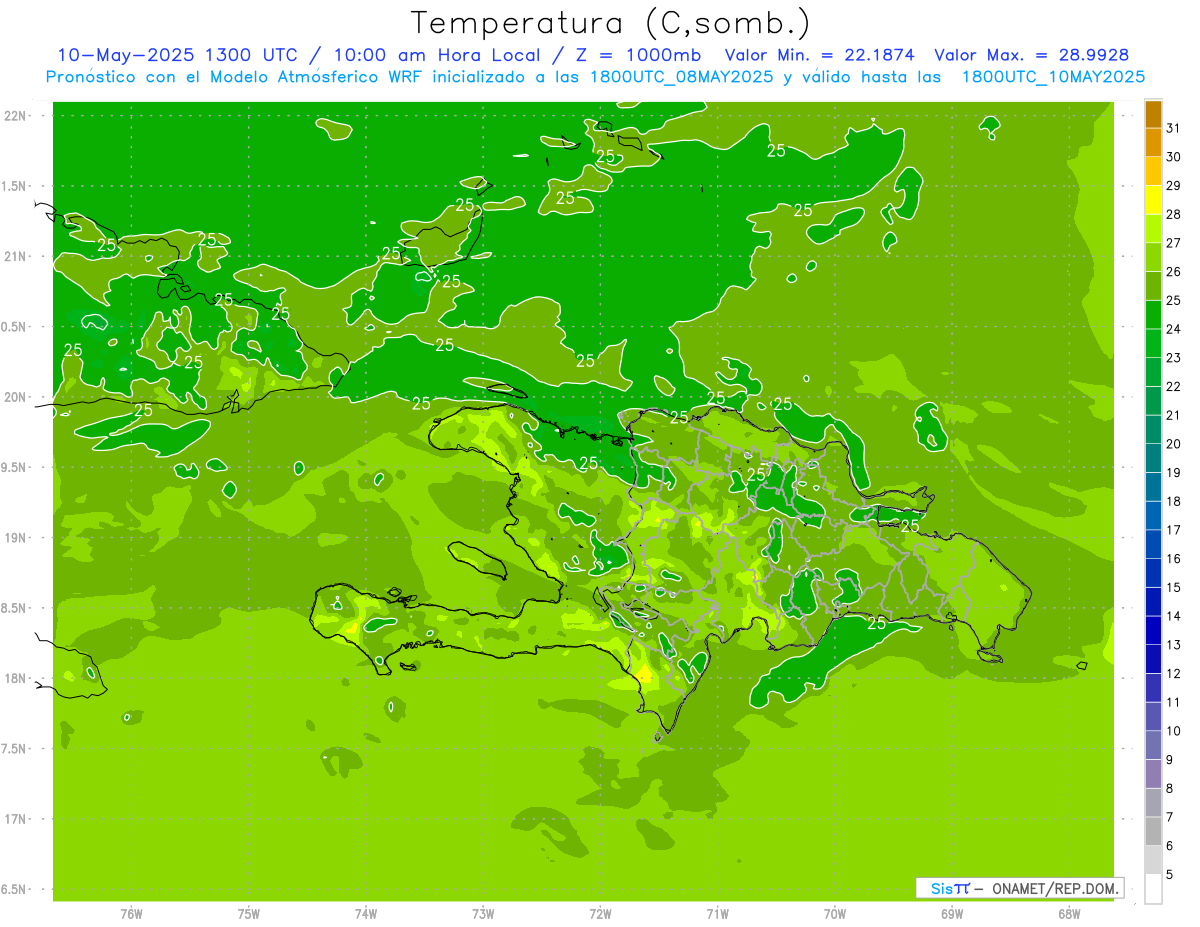This screenshot has width=1200, height=927.
Task: Click the legend value 5
Action: coord(1170,875)
